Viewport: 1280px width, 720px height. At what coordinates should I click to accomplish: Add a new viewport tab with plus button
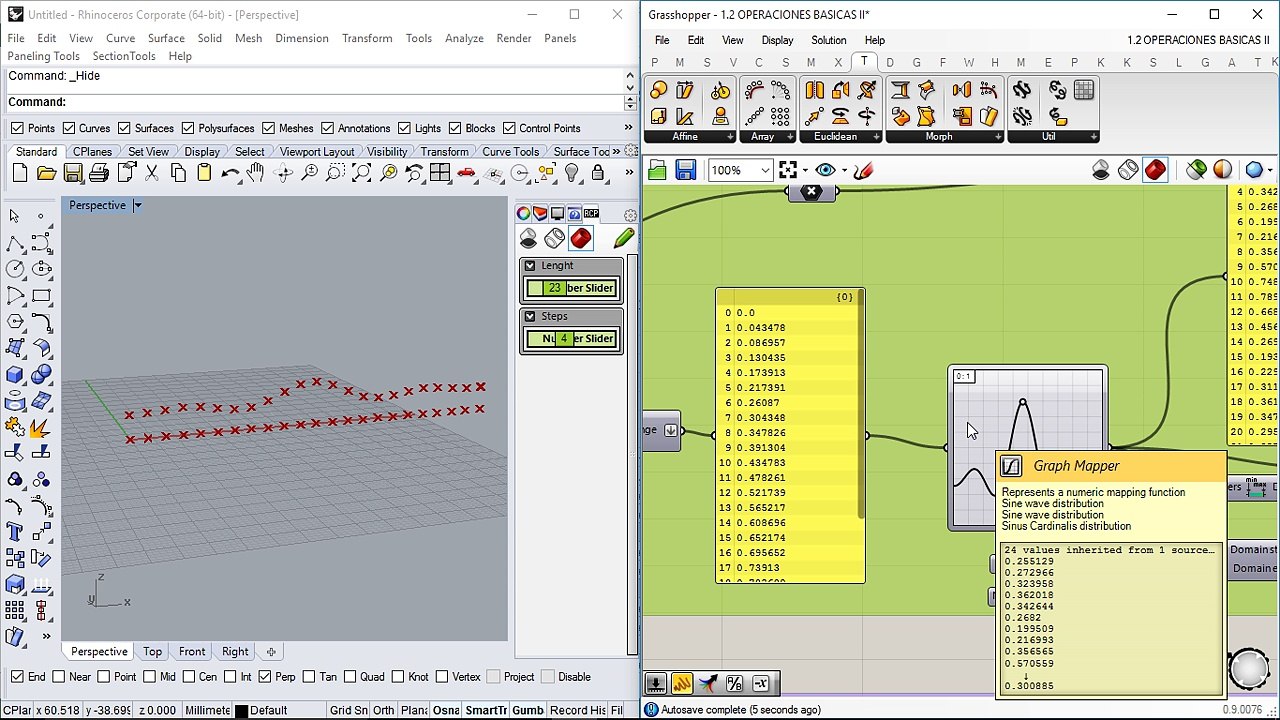(x=271, y=652)
